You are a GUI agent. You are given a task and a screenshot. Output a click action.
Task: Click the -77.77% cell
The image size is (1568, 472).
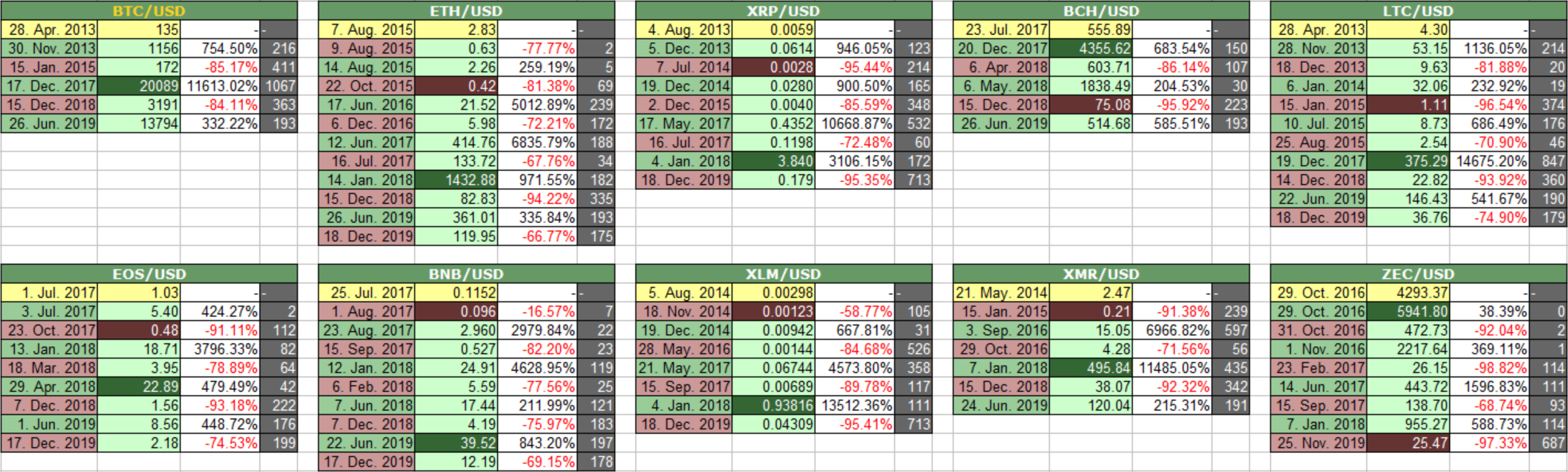(x=537, y=48)
